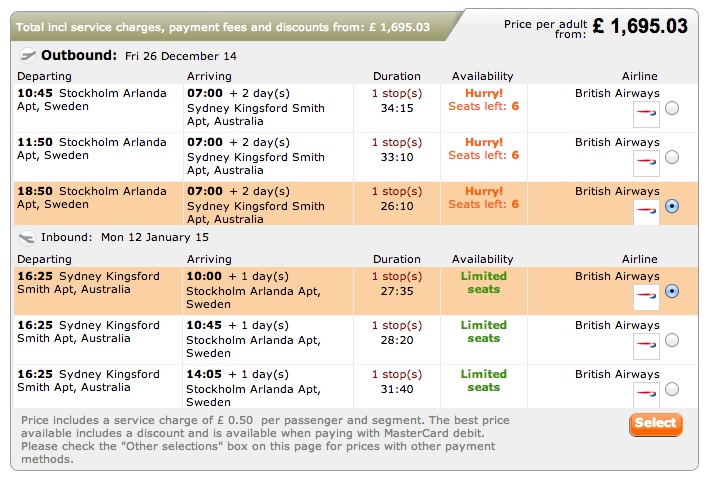Select the 10:45 Stockholm outbound flight radio button
706x480 pixels.
(x=672, y=109)
